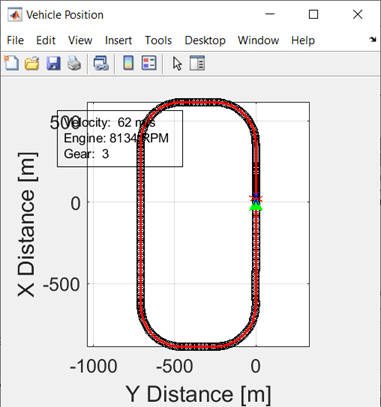This screenshot has width=381, height=407.
Task: Open the File menu
Action: click(15, 40)
